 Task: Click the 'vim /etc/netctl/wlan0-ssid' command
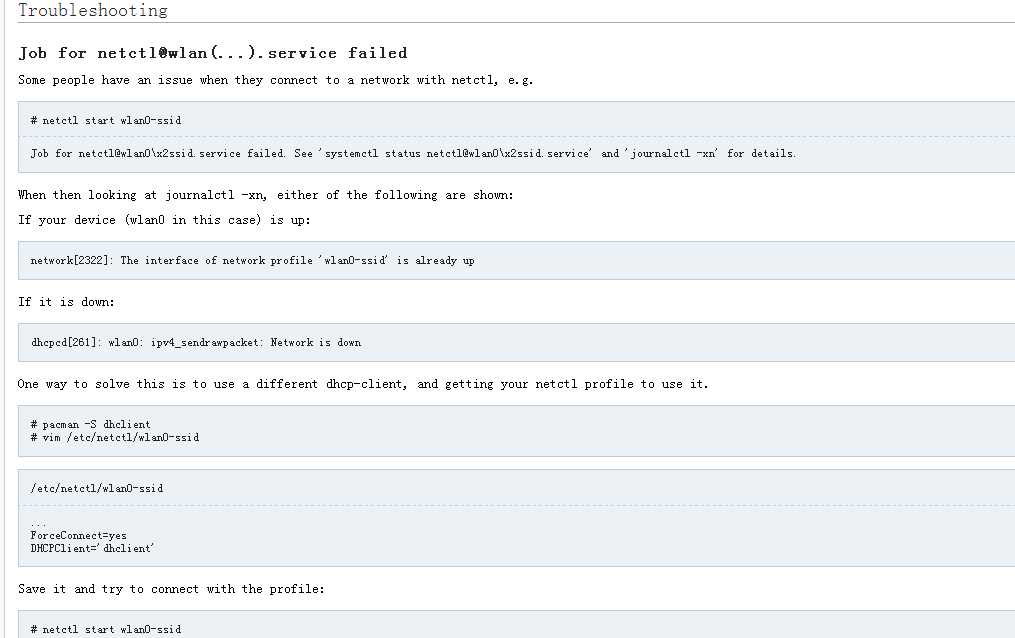(115, 437)
